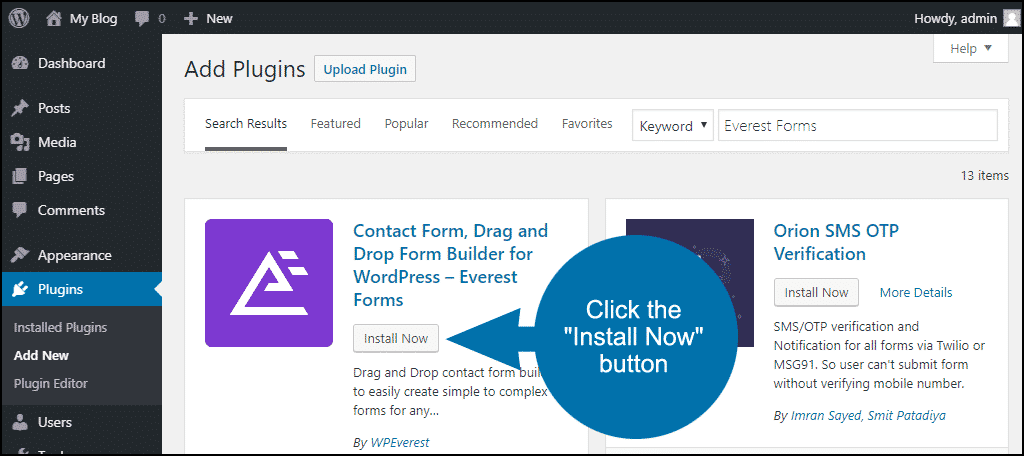
Task: Open More Details for Orion SMS OTP
Action: coord(916,292)
